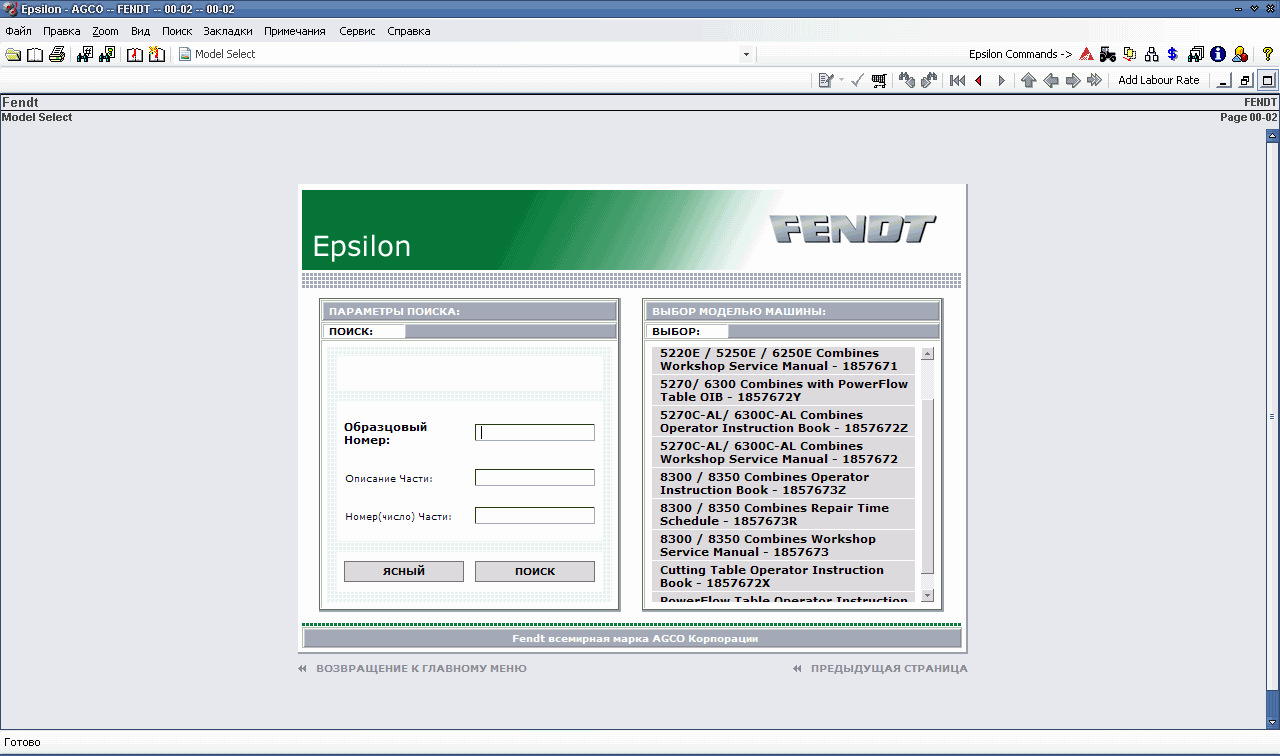
Task: Click the ПОИСК search button
Action: coord(534,571)
